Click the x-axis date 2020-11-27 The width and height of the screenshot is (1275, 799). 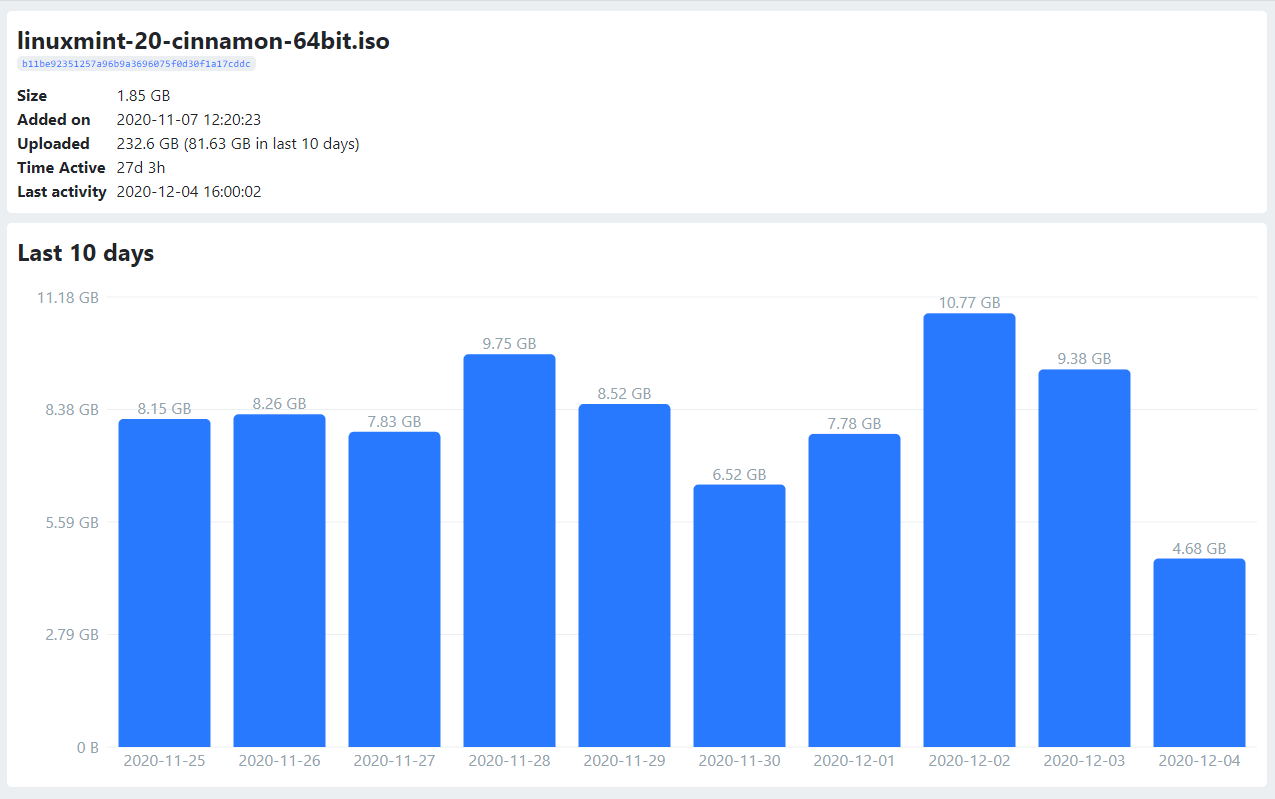pos(394,760)
